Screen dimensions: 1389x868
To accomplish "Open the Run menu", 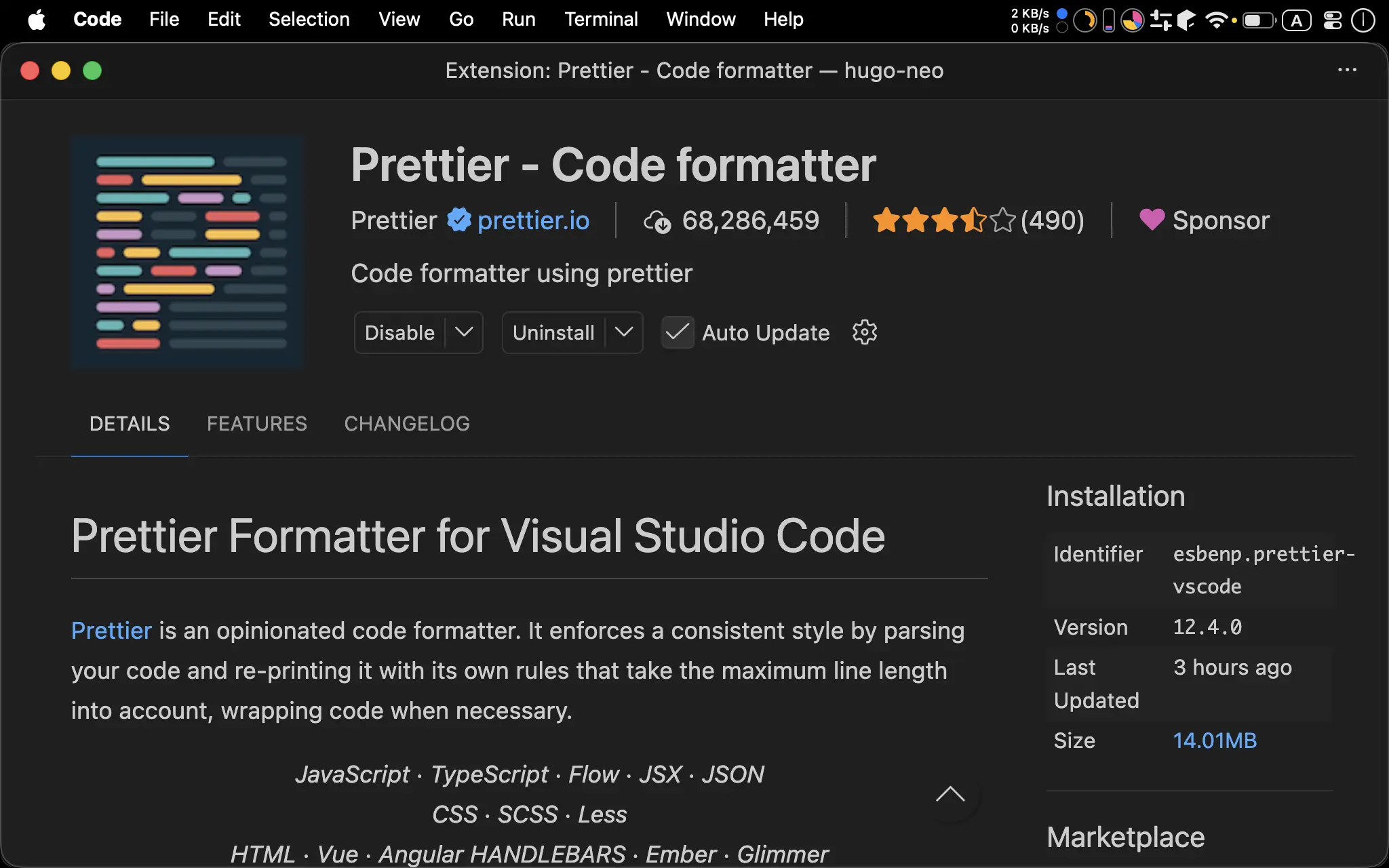I will (519, 20).
